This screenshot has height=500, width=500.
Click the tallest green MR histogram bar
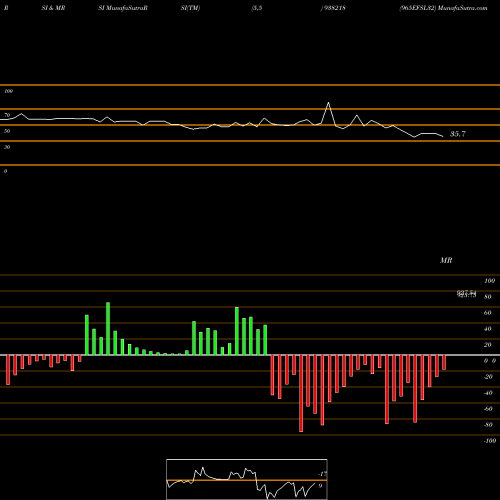point(108,329)
